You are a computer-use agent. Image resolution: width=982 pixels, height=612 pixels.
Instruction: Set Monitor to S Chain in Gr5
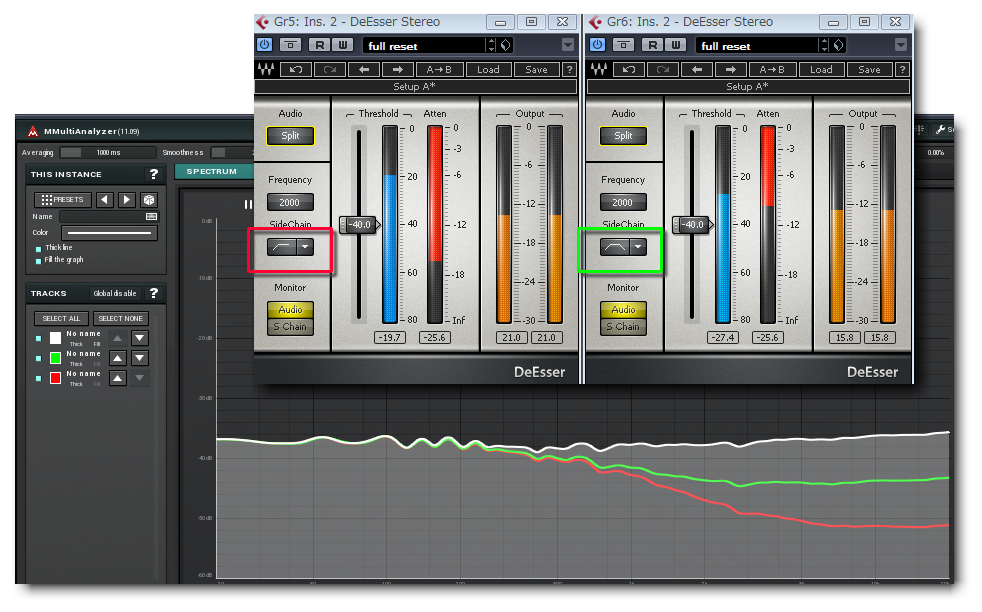point(290,327)
